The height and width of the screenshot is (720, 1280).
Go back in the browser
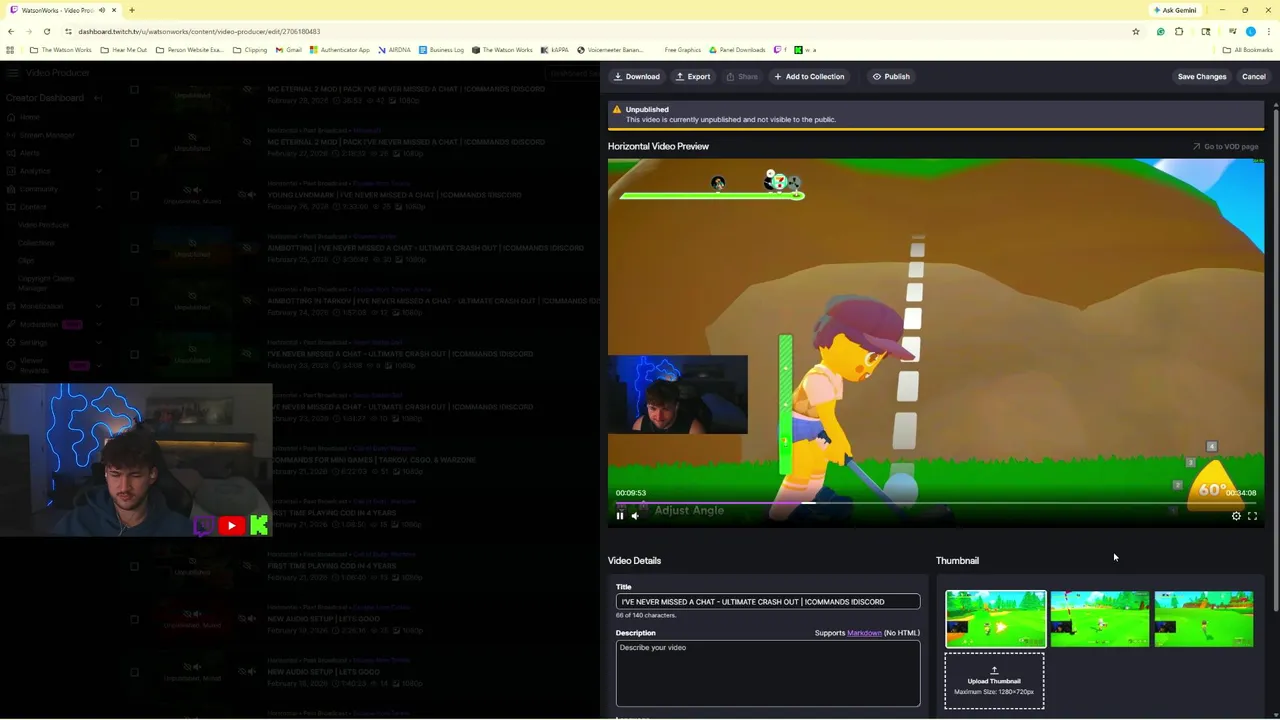tap(10, 31)
